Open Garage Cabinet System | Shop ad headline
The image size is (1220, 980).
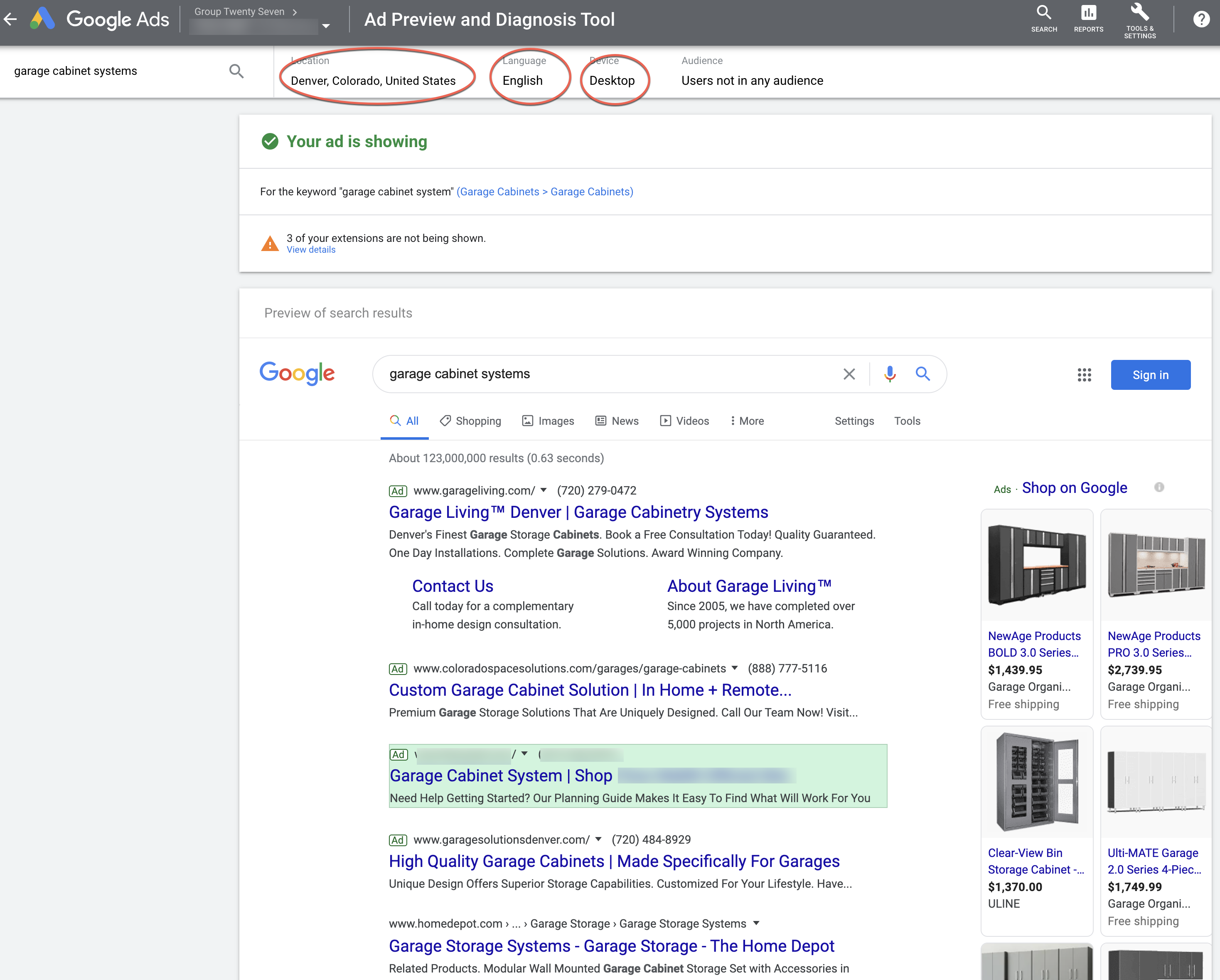(x=501, y=775)
